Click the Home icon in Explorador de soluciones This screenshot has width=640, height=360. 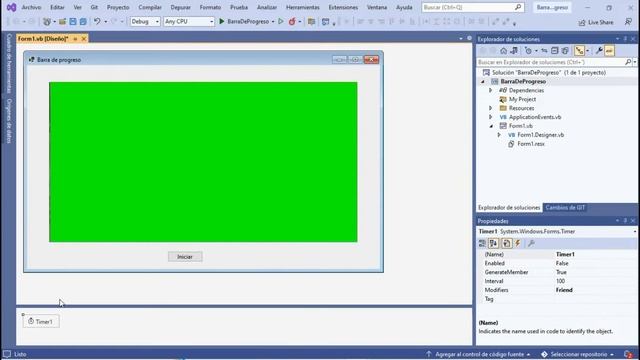pyautogui.click(x=503, y=51)
